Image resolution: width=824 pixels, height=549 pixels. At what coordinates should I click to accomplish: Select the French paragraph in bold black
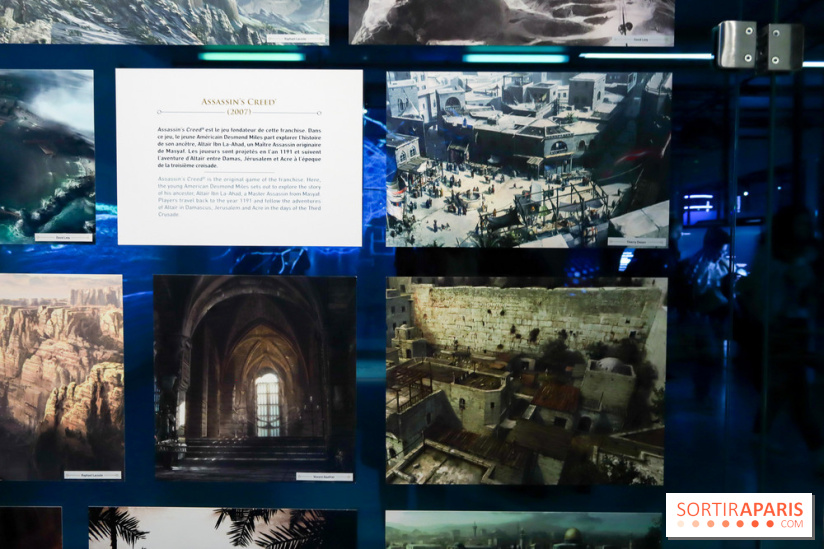pos(239,148)
